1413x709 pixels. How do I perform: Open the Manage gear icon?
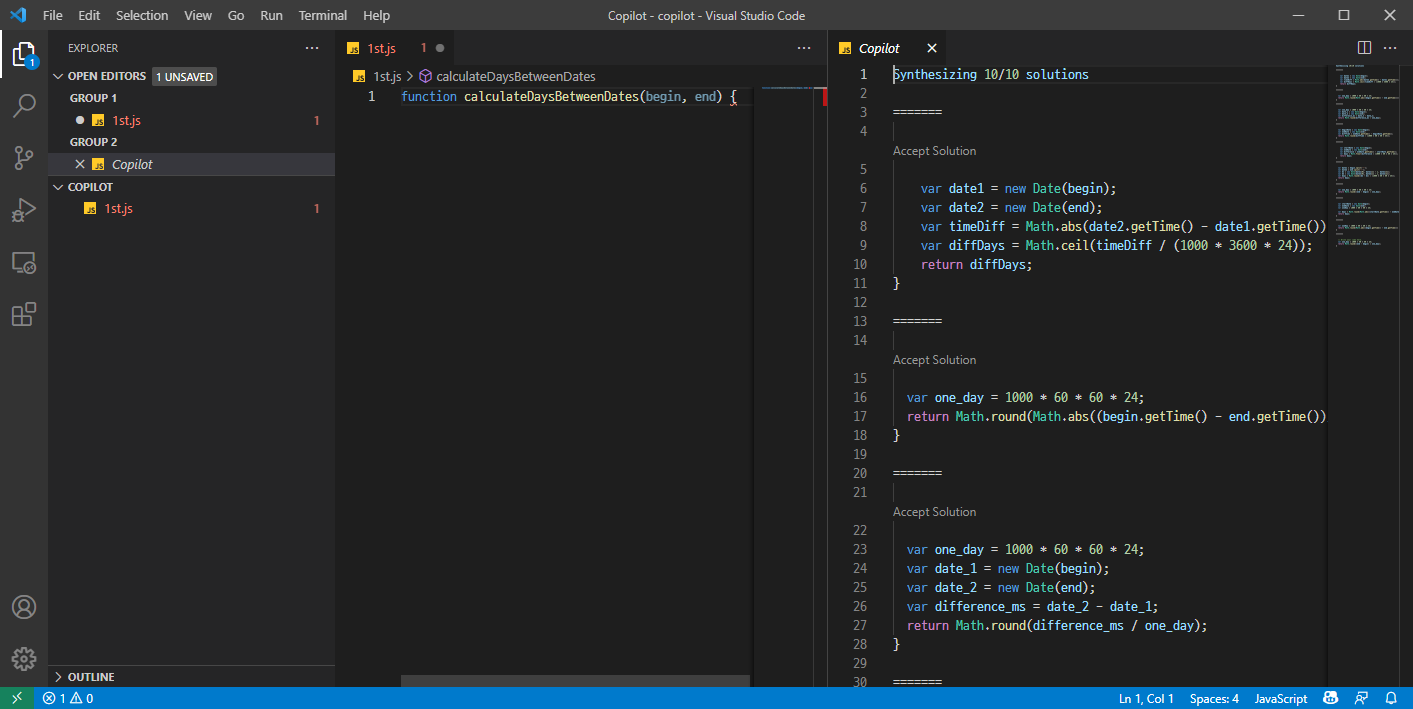click(24, 659)
